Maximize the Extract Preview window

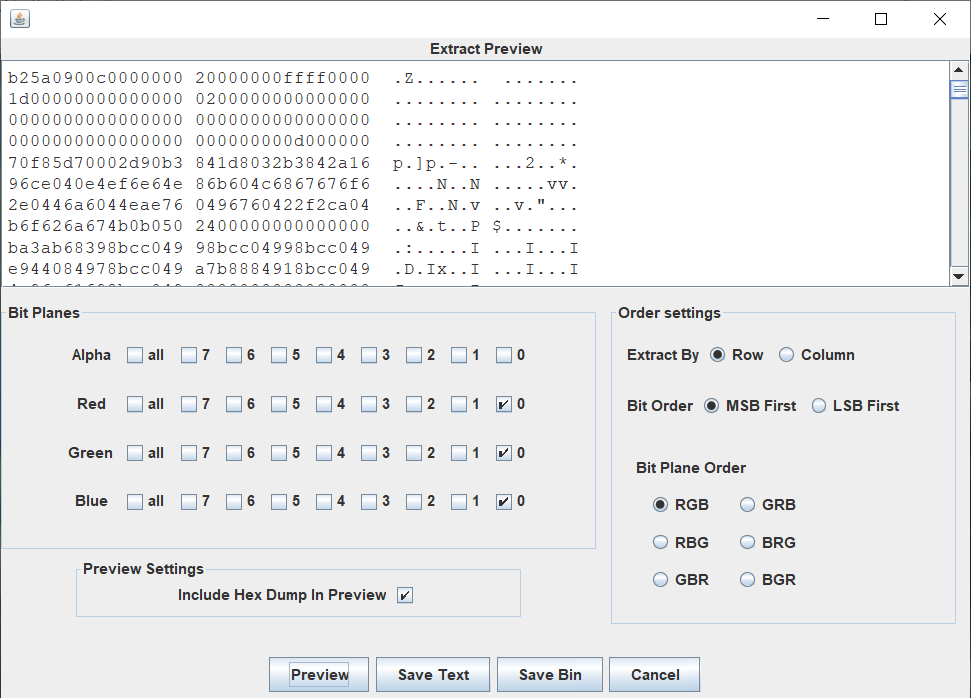881,19
